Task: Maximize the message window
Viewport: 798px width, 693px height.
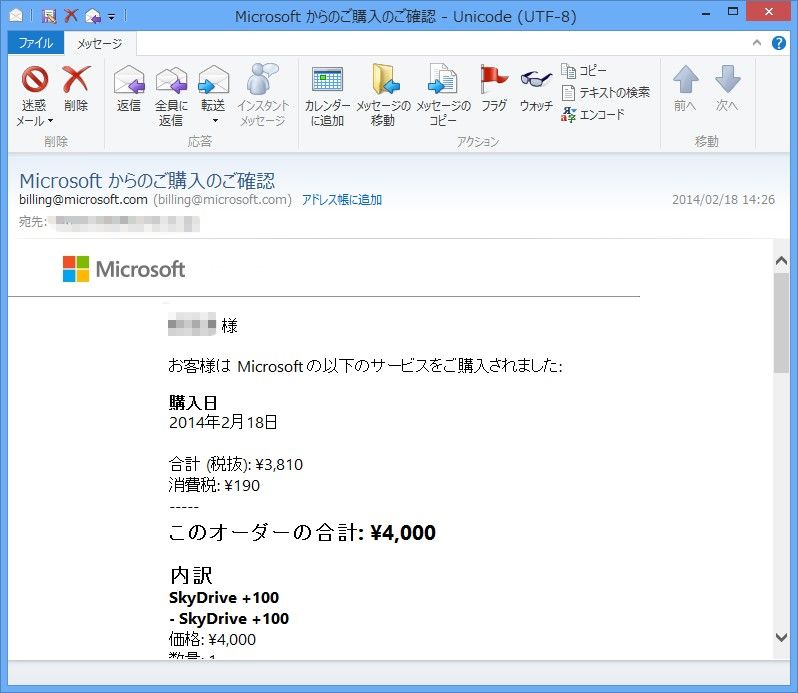Action: 733,12
